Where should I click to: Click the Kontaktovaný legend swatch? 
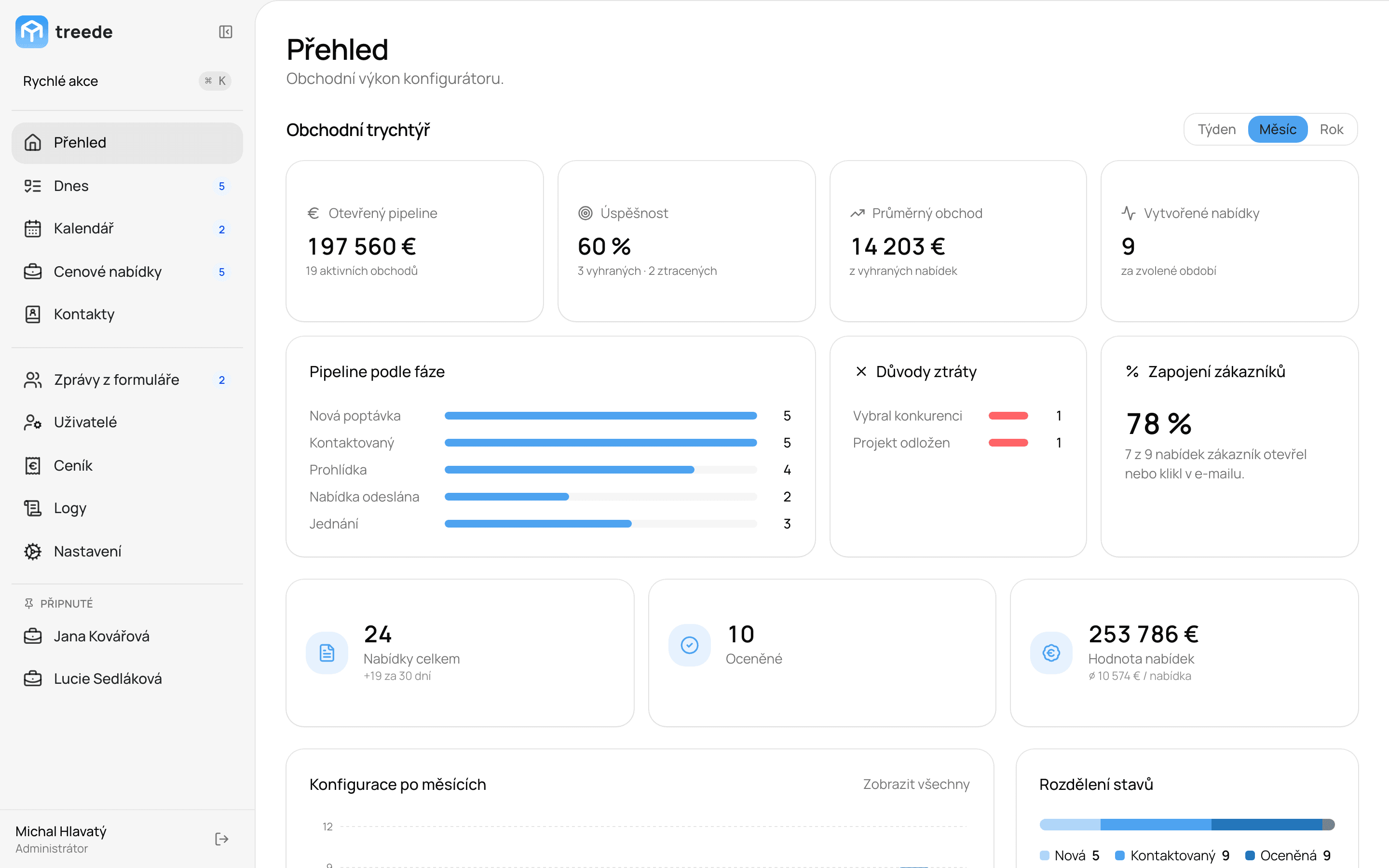pyautogui.click(x=1120, y=855)
